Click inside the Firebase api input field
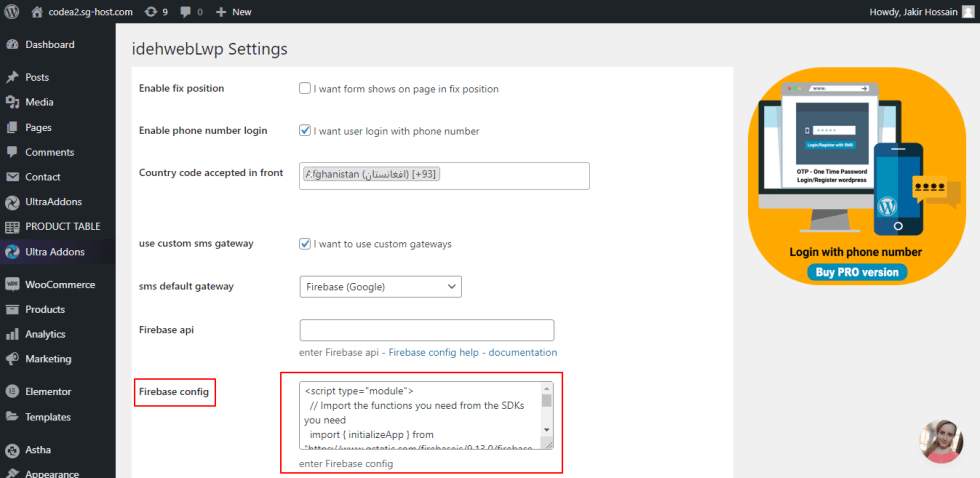 click(427, 330)
